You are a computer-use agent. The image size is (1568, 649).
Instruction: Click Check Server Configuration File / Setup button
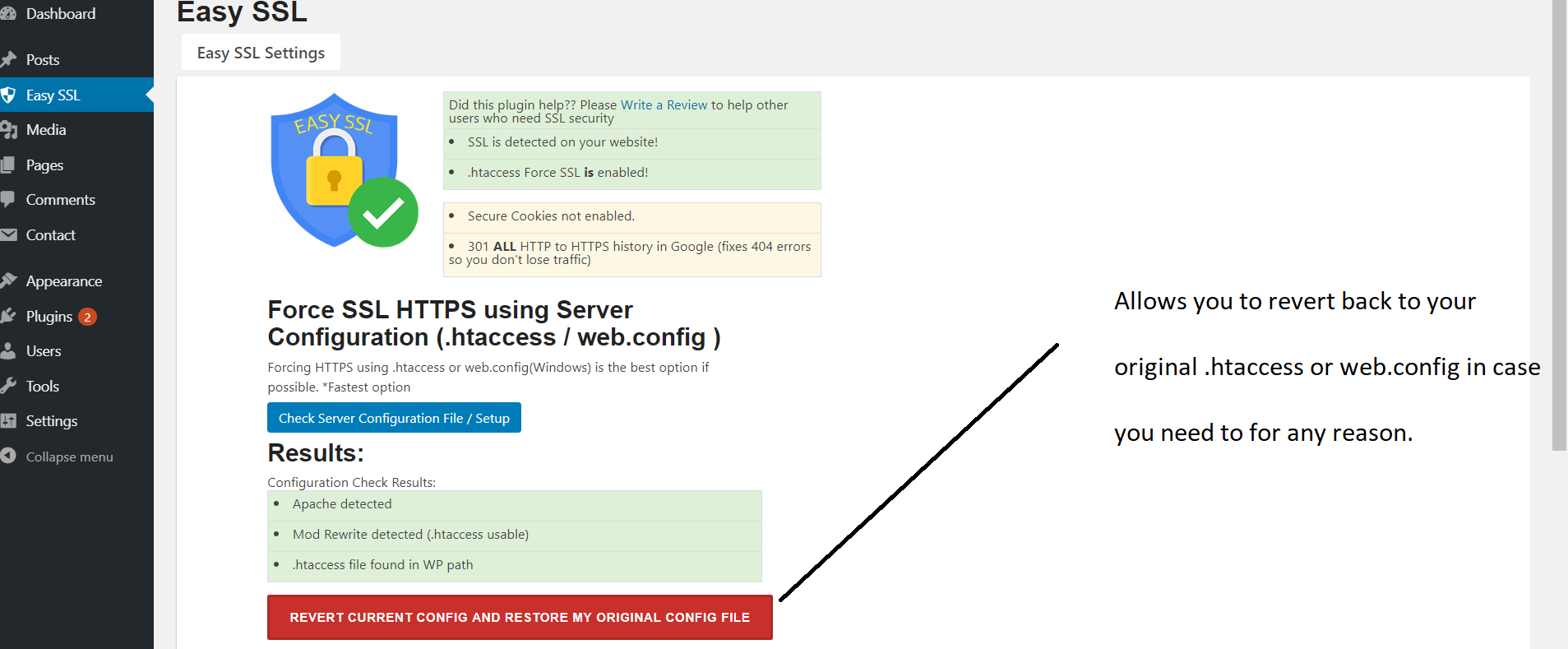394,418
